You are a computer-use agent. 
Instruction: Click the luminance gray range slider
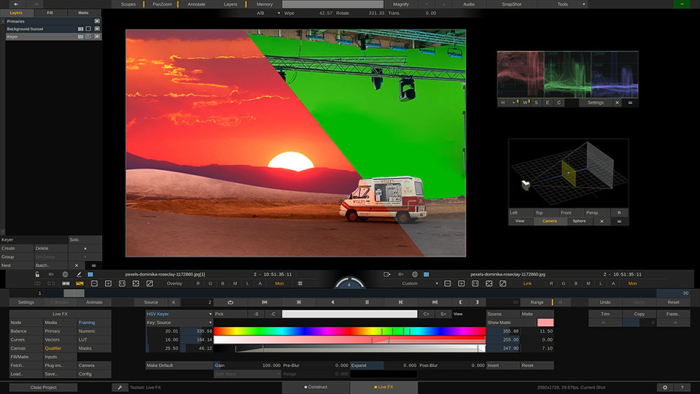point(350,348)
